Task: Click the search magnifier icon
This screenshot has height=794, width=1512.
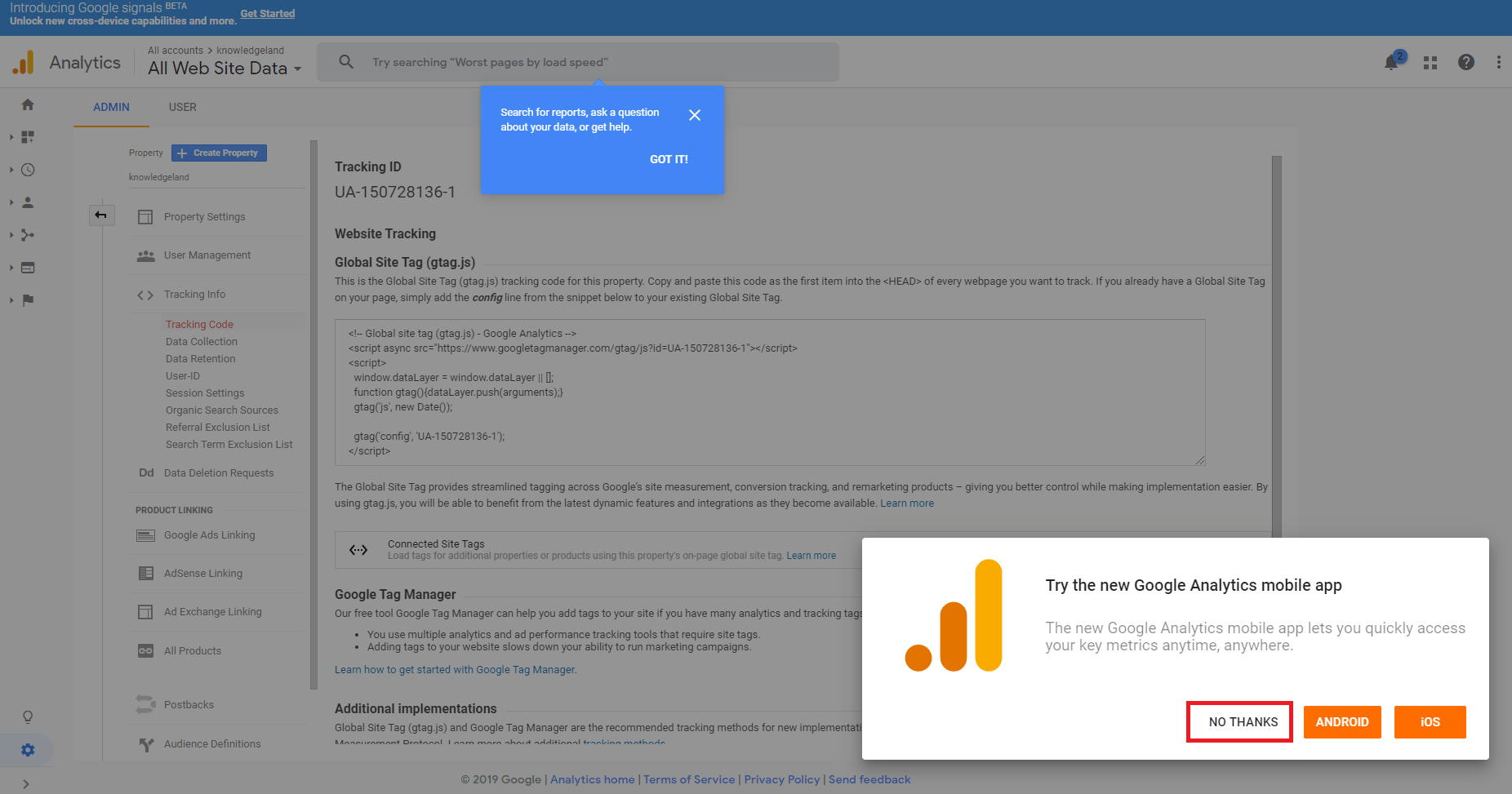Action: coord(346,62)
